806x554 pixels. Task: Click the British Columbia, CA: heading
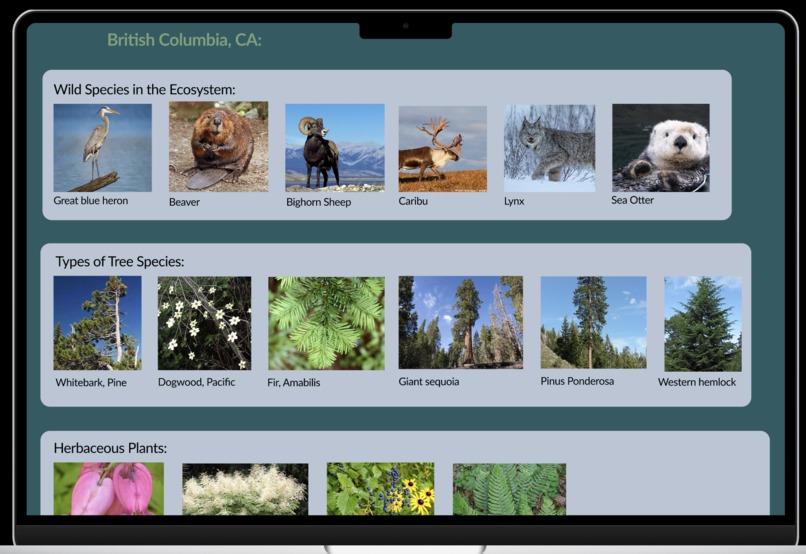184,40
